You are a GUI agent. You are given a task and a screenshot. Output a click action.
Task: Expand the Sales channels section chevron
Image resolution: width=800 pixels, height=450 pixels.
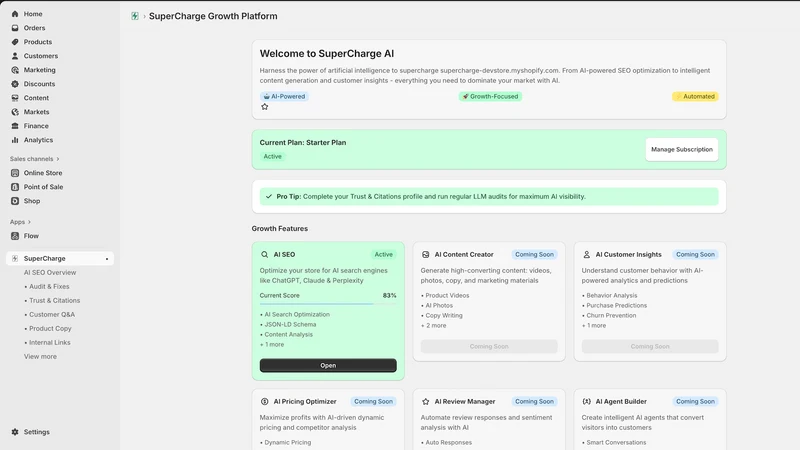pos(58,159)
